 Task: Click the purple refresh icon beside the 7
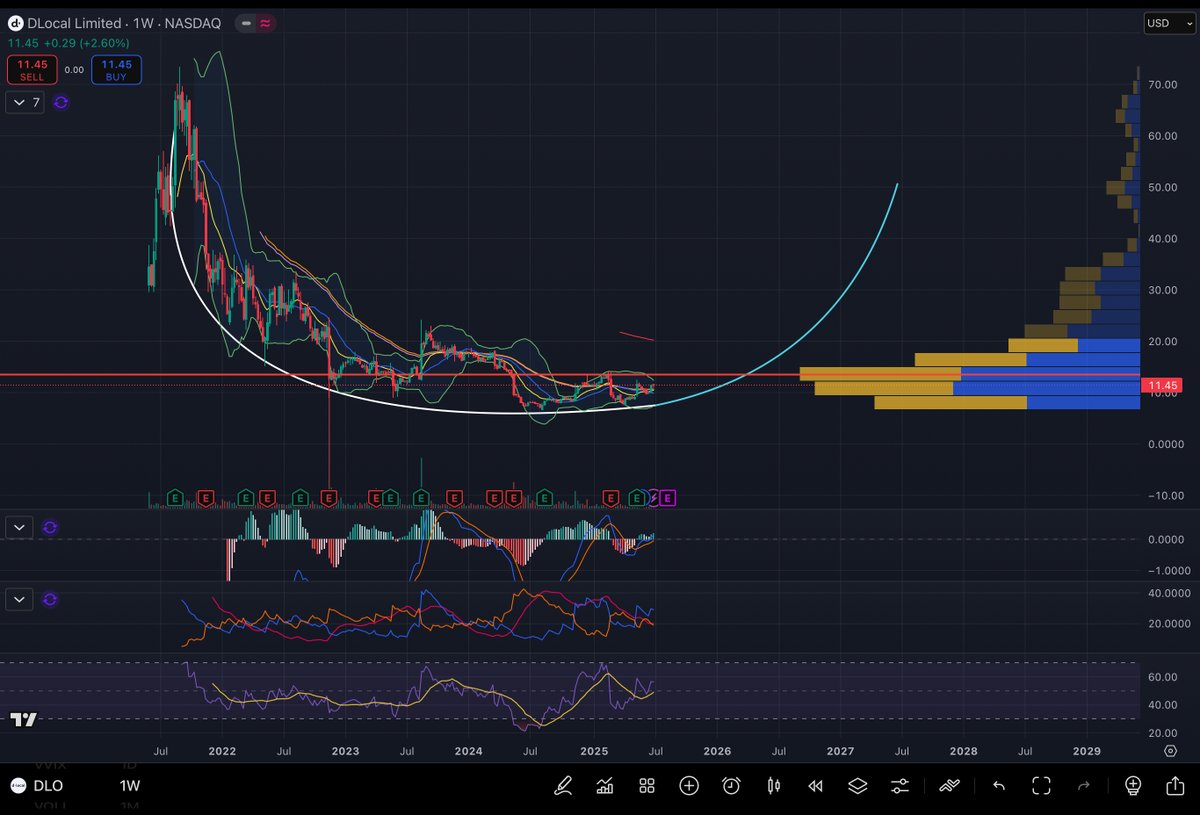coord(61,102)
